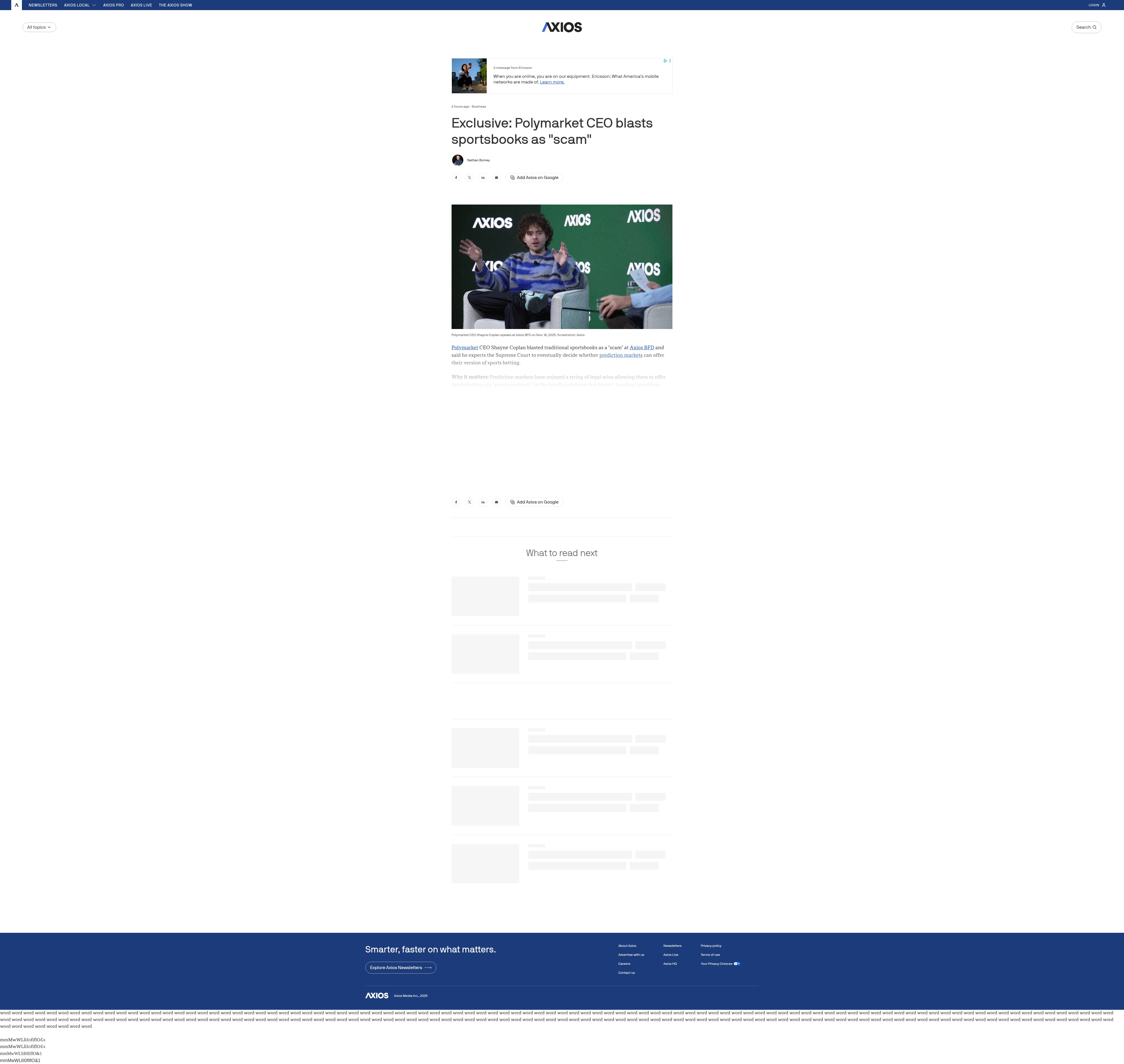Click Add Axios on Google at article bottom
Image resolution: width=1124 pixels, height=1064 pixels.
(x=534, y=502)
